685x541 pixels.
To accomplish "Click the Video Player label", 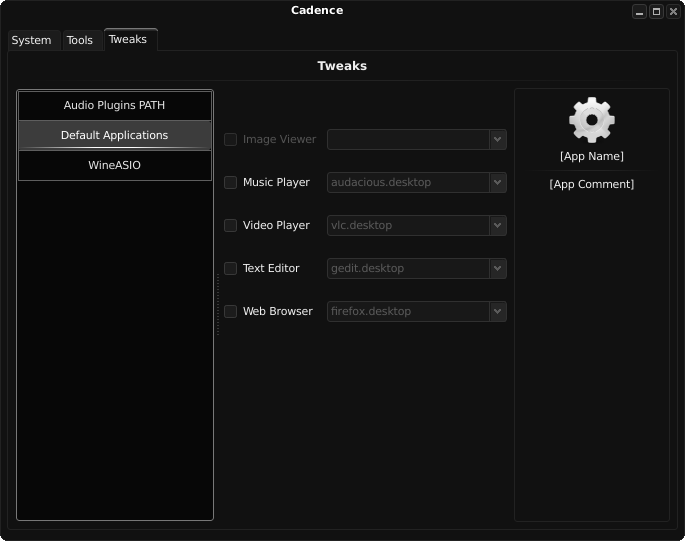I will [x=276, y=225].
